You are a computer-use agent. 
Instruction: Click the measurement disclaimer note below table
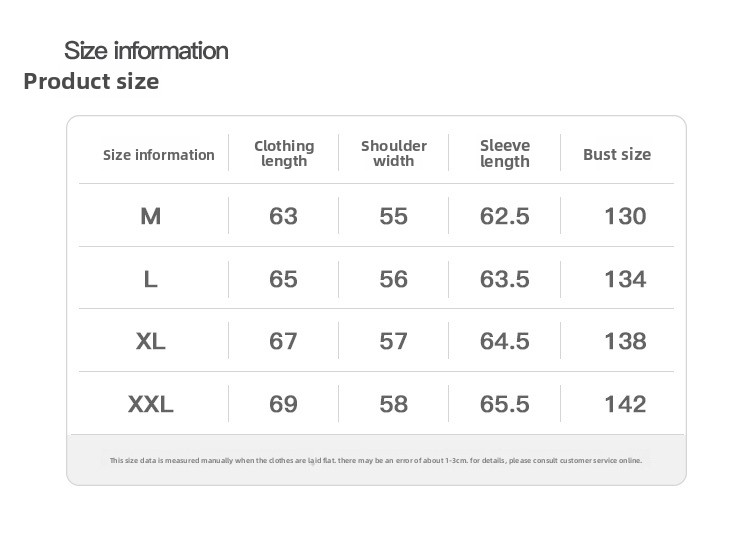376,461
